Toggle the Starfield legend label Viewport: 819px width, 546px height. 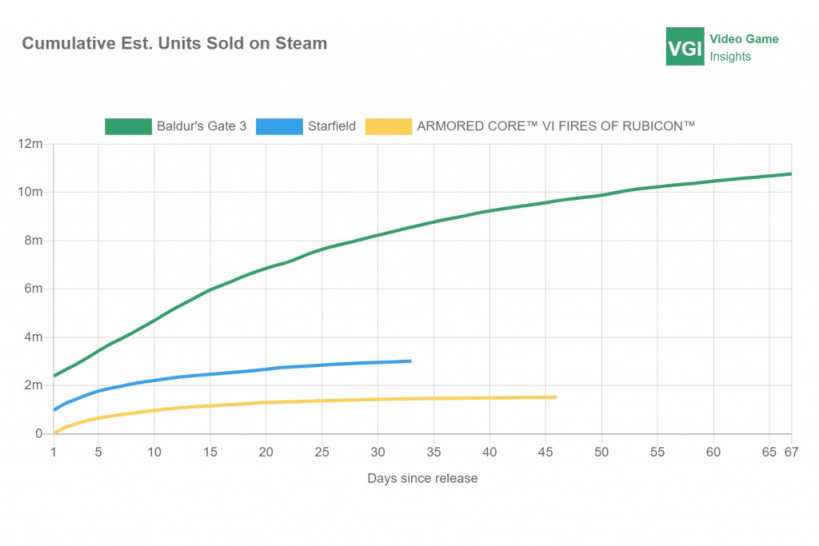pyautogui.click(x=331, y=126)
